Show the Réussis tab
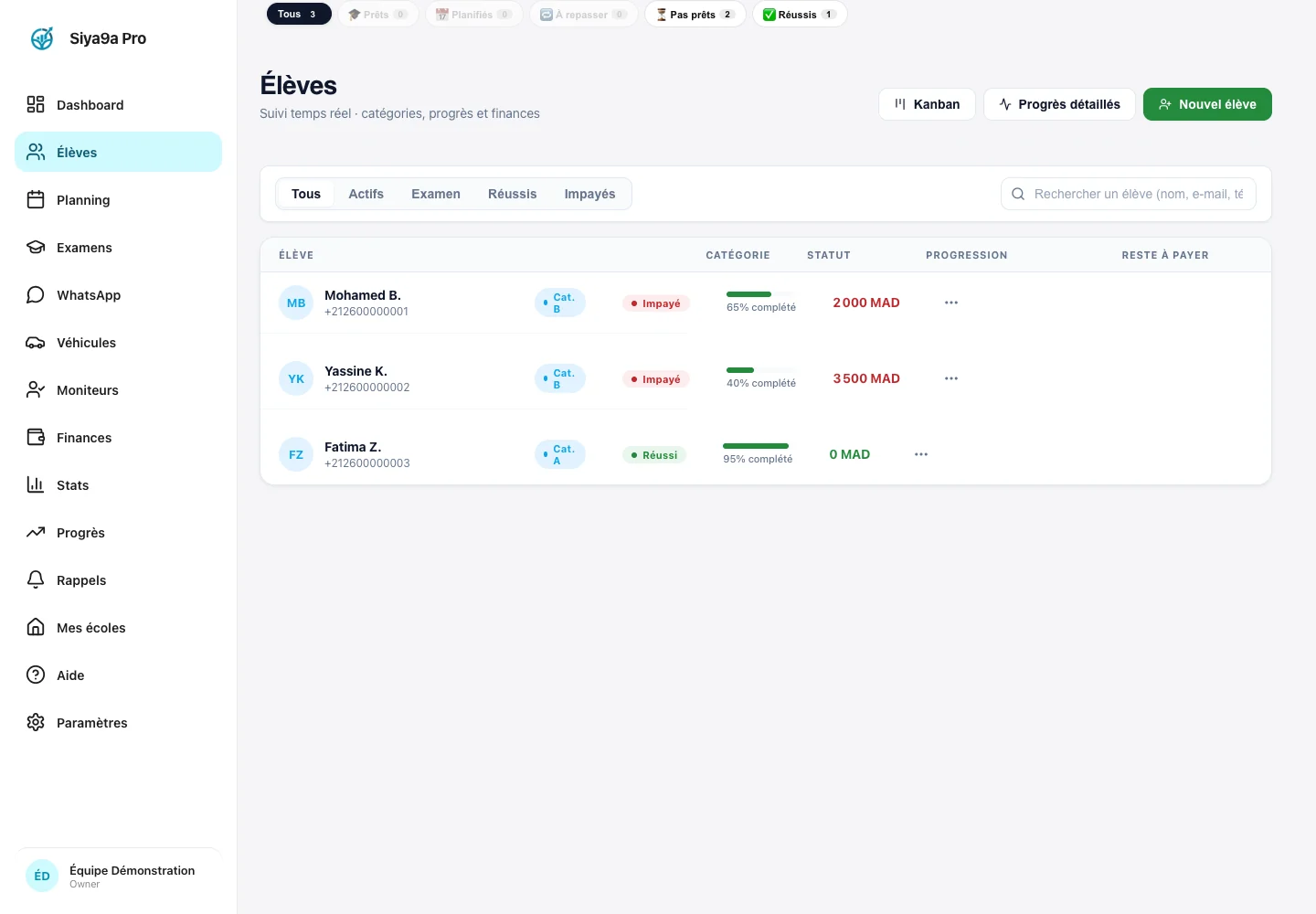This screenshot has height=914, width=1316. point(513,194)
